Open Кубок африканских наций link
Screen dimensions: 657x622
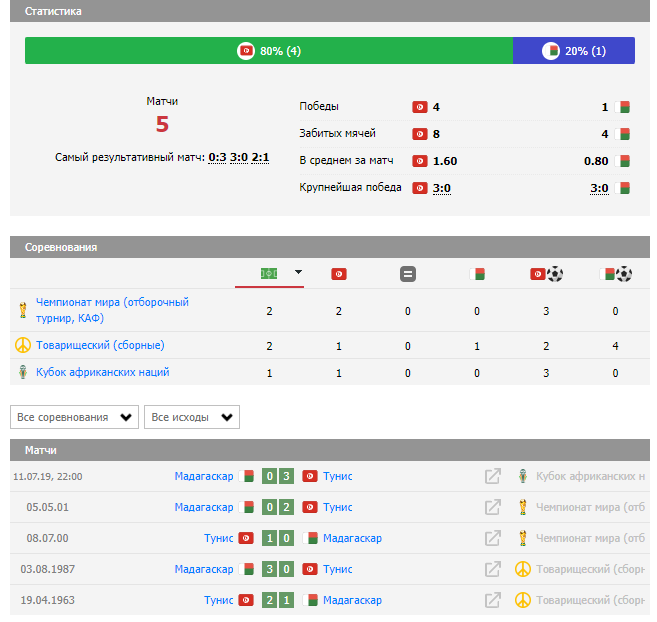point(102,372)
